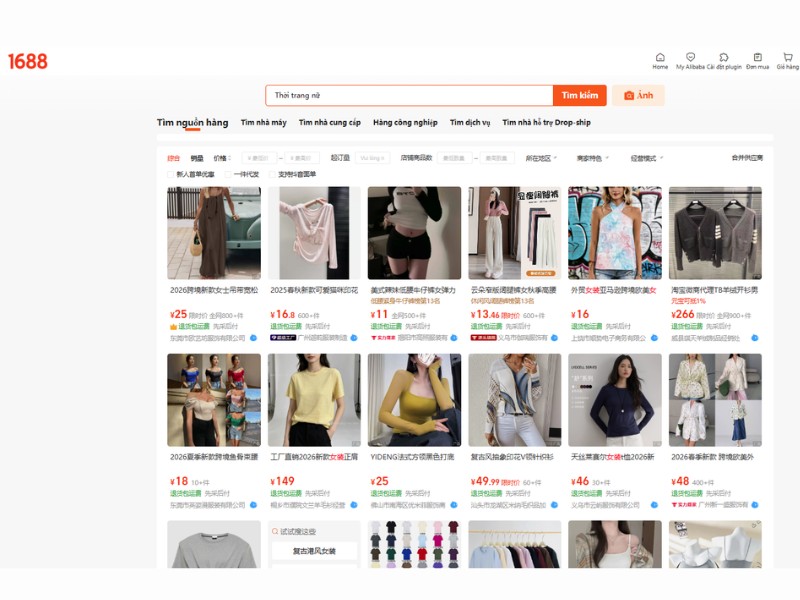Toggle the 支持抖音面单 checkbox
Viewport: 800px width, 600px height.
coord(272,174)
